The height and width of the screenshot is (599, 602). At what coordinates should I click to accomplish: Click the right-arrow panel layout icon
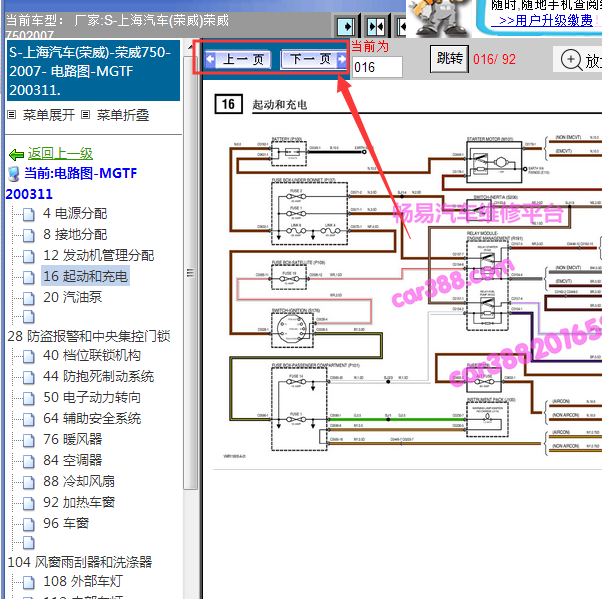(346, 27)
